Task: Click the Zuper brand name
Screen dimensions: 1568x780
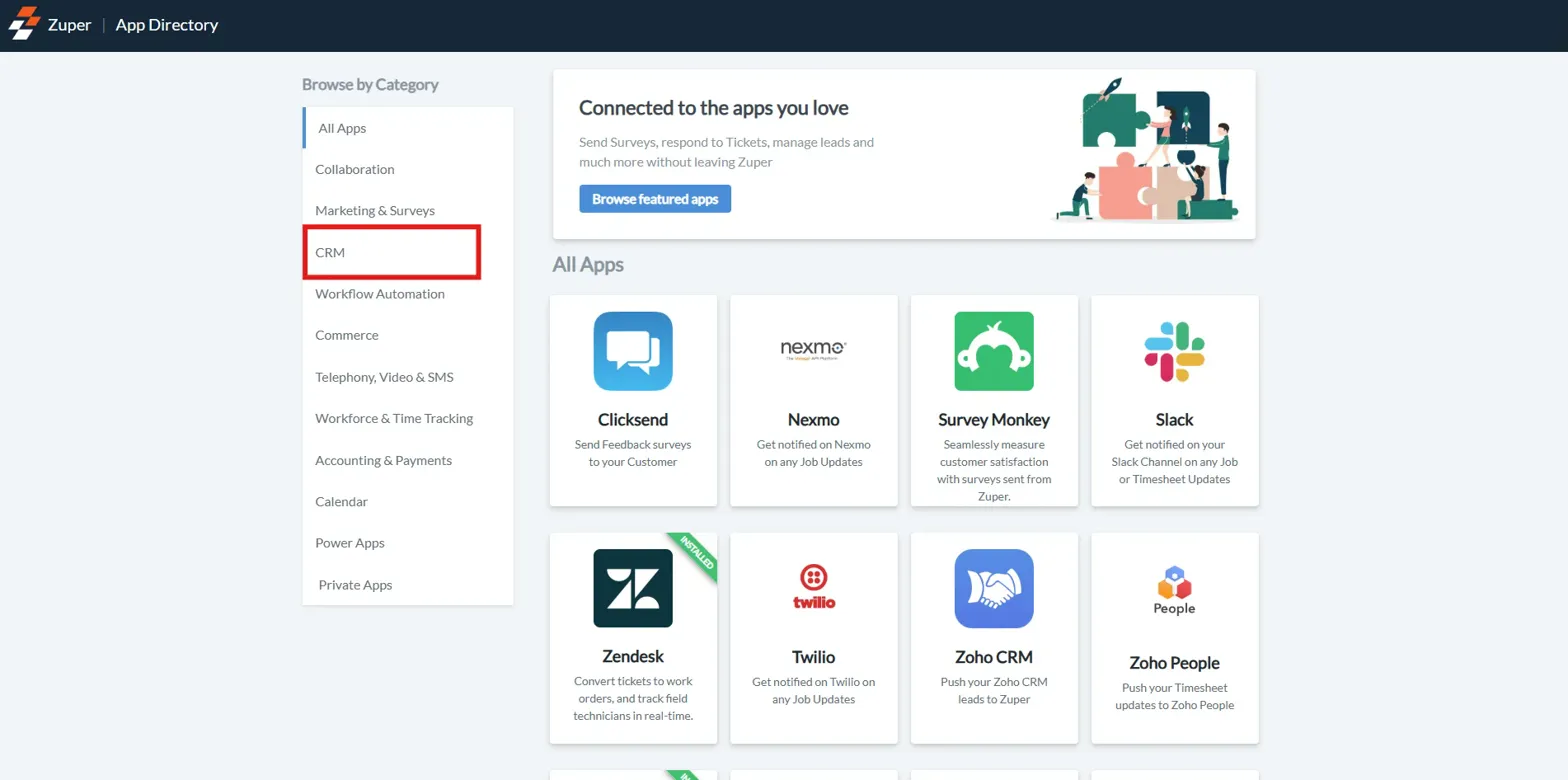Action: 70,25
